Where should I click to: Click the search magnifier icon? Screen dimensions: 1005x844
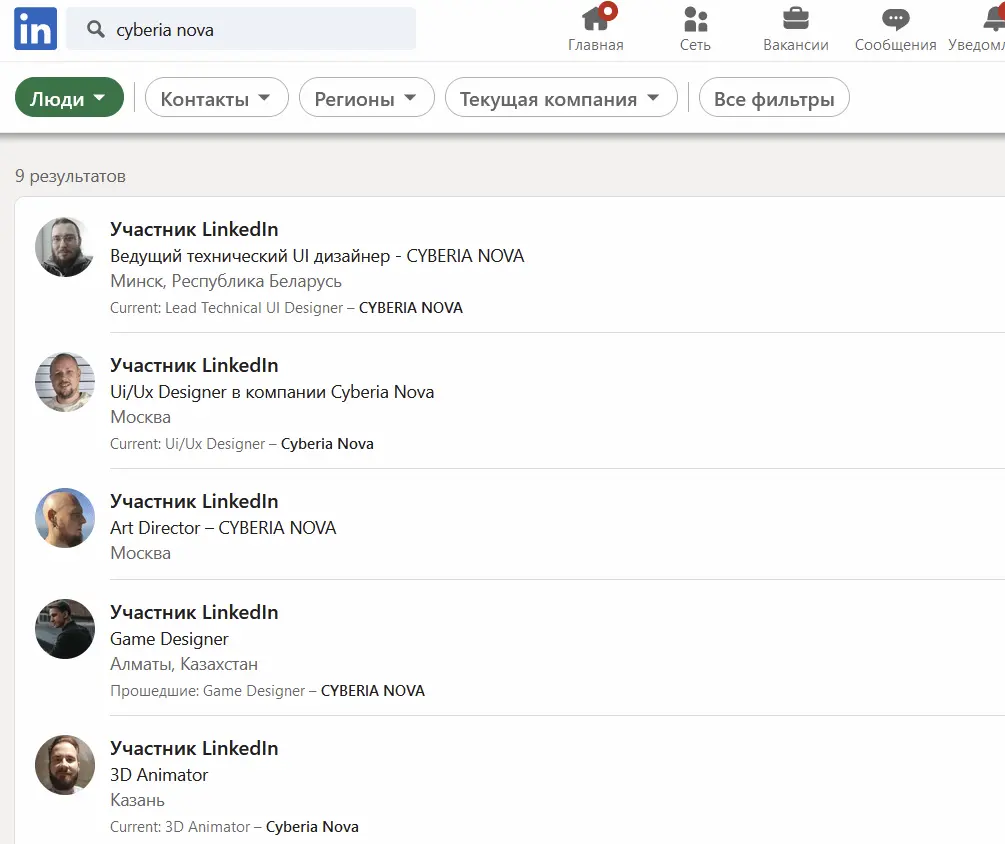pos(96,29)
